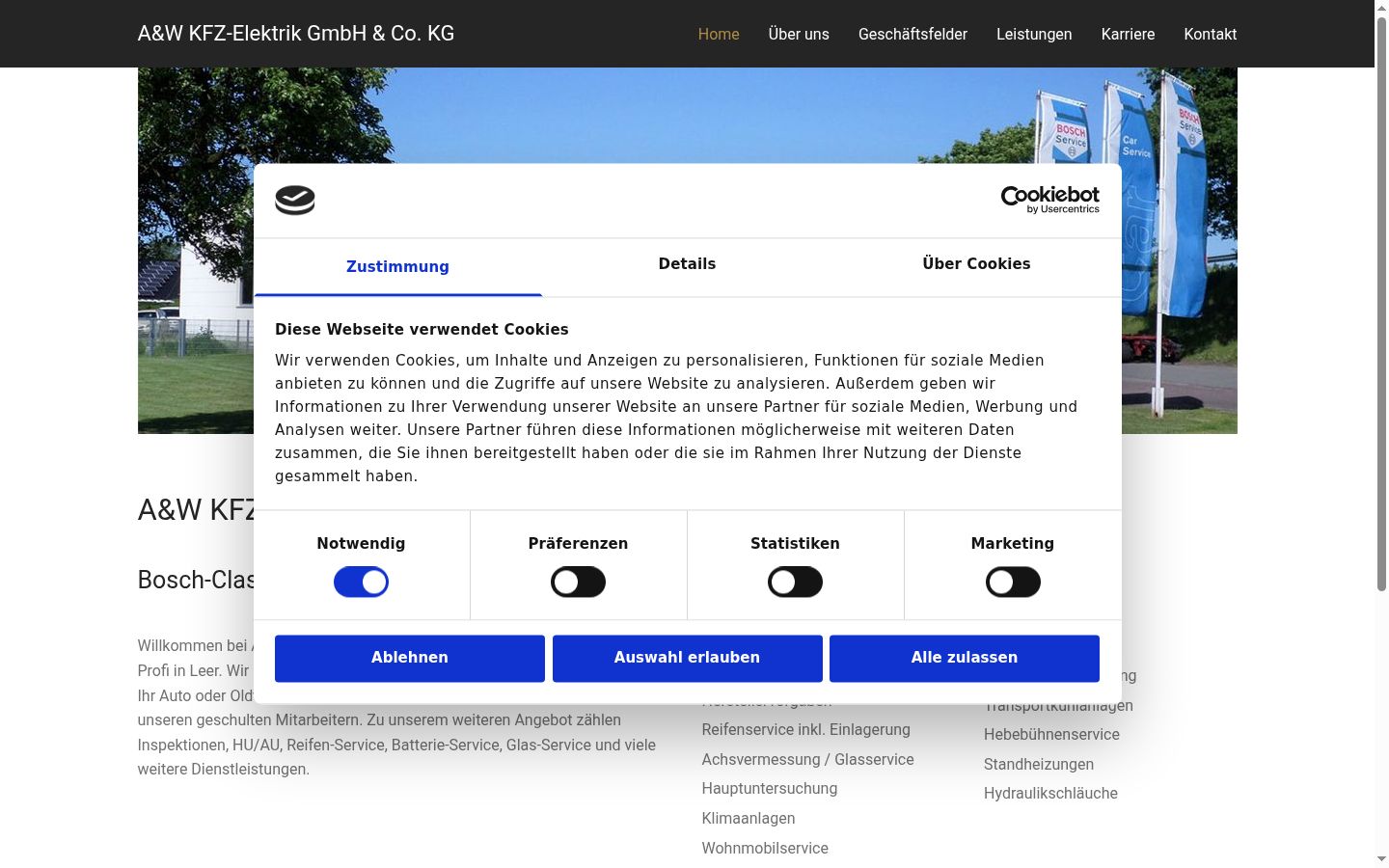Switch to the Zustimmung tab

(397, 267)
